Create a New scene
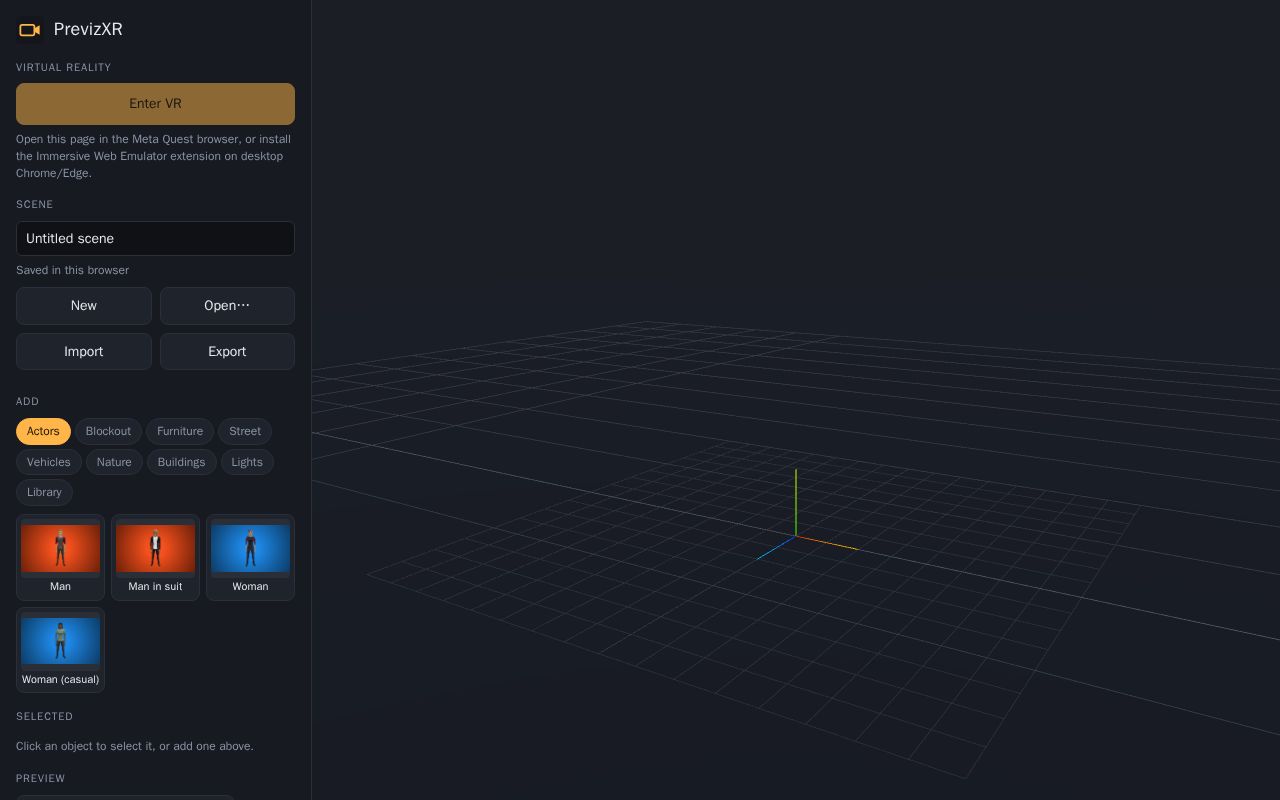Viewport: 1280px width, 800px height. pos(84,306)
